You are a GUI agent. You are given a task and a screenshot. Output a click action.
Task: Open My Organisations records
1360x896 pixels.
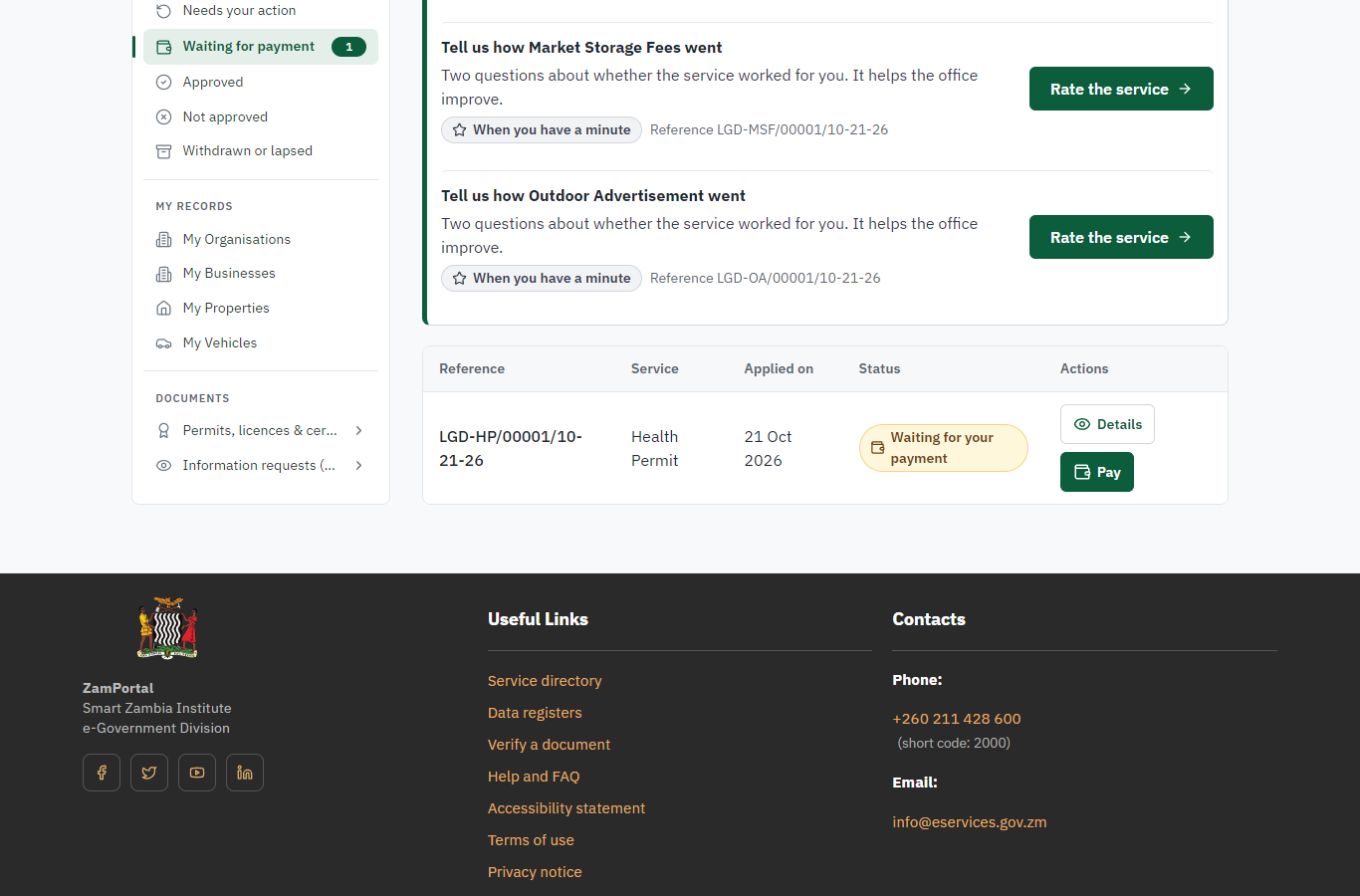point(261,240)
